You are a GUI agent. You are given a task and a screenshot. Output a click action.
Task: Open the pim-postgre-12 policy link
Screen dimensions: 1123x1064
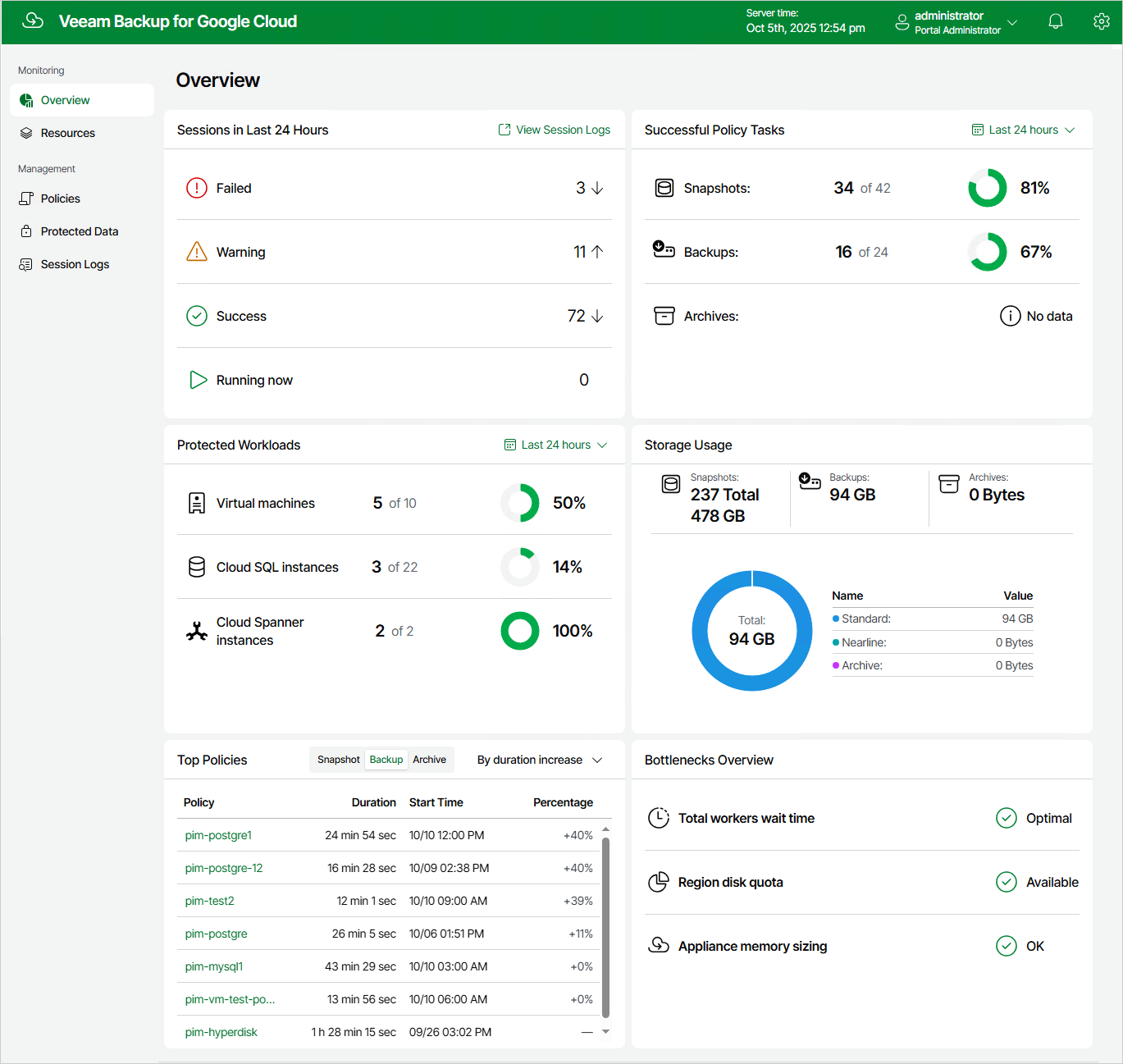pyautogui.click(x=224, y=868)
